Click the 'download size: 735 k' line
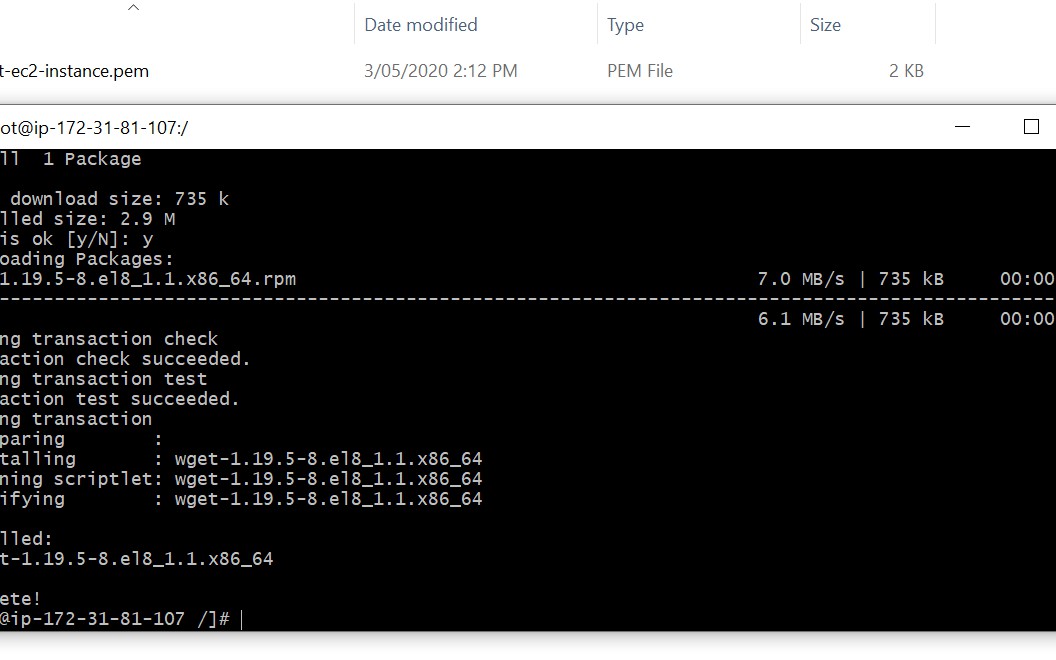 coord(119,199)
